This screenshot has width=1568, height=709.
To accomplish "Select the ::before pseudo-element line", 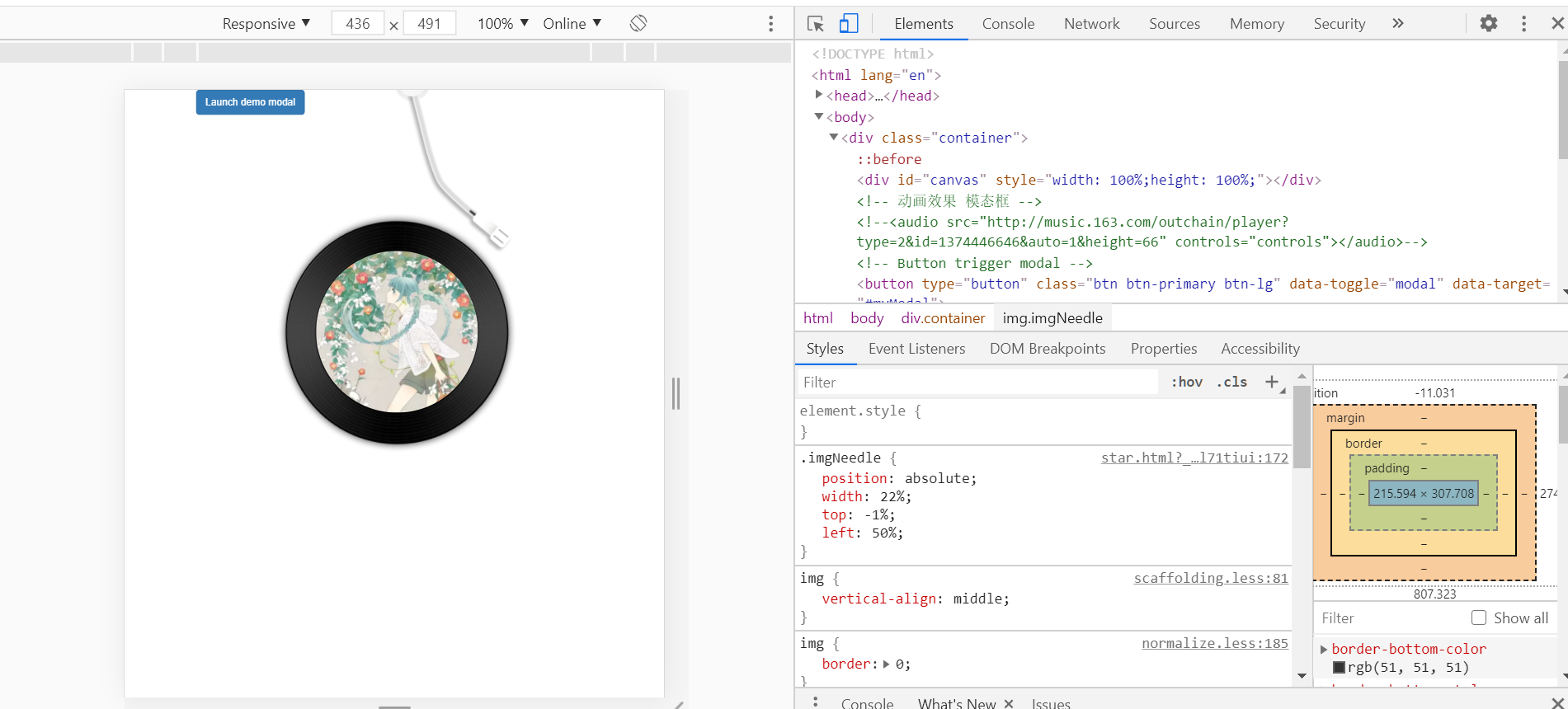I will [889, 159].
